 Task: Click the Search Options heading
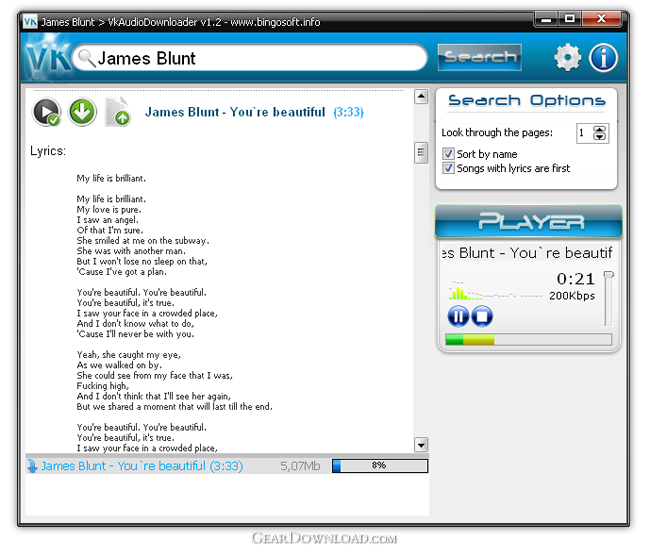[x=526, y=101]
